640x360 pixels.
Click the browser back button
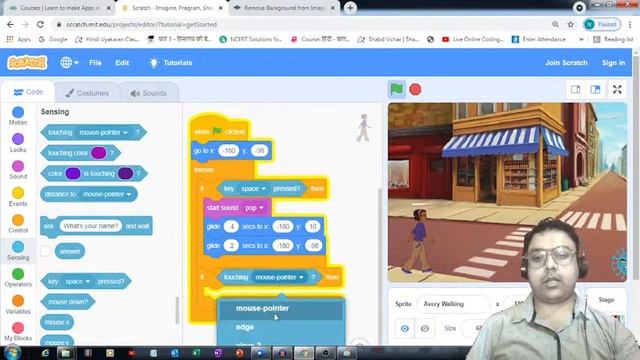tap(10, 24)
